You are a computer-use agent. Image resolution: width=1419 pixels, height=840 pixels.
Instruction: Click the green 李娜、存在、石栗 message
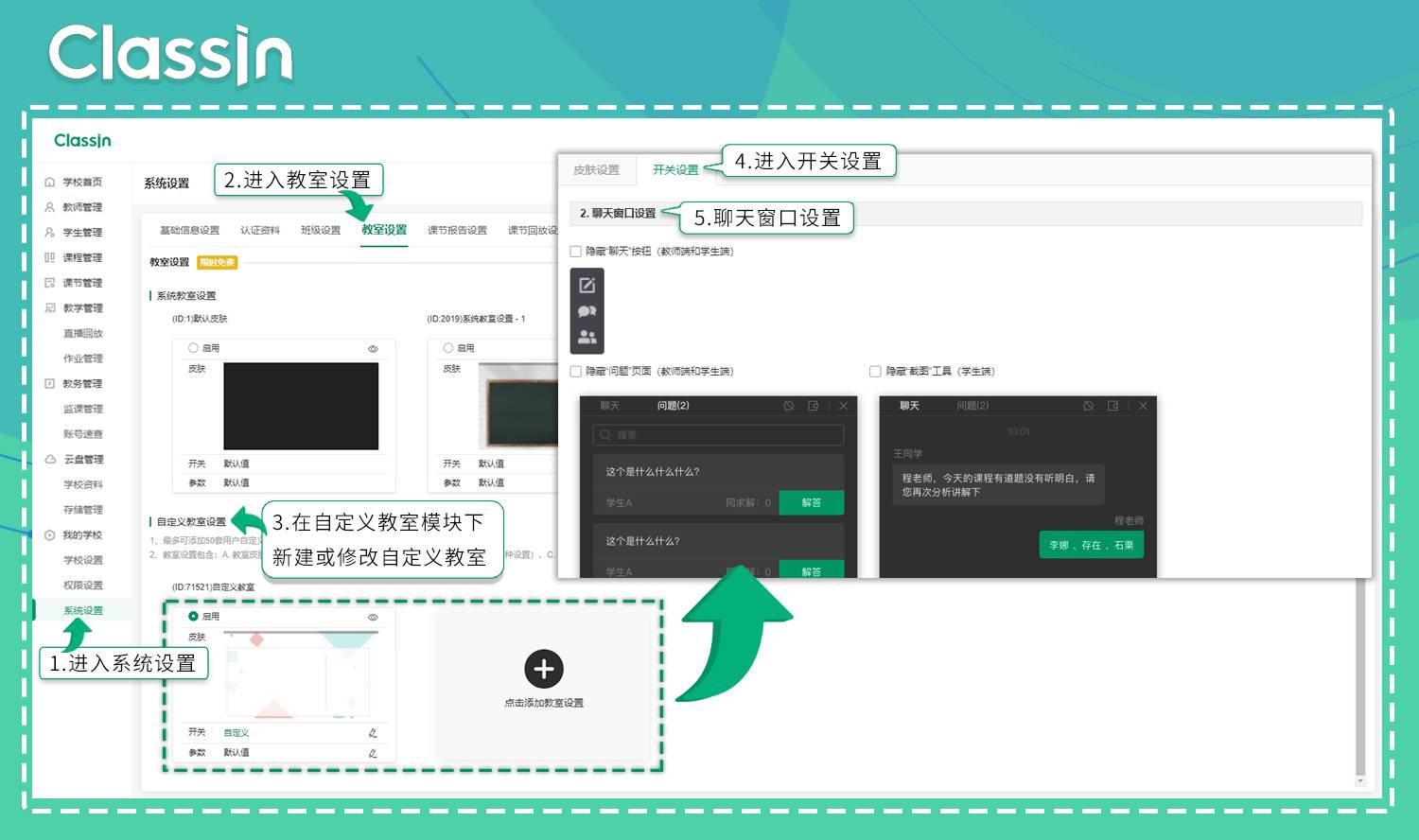[x=1092, y=545]
